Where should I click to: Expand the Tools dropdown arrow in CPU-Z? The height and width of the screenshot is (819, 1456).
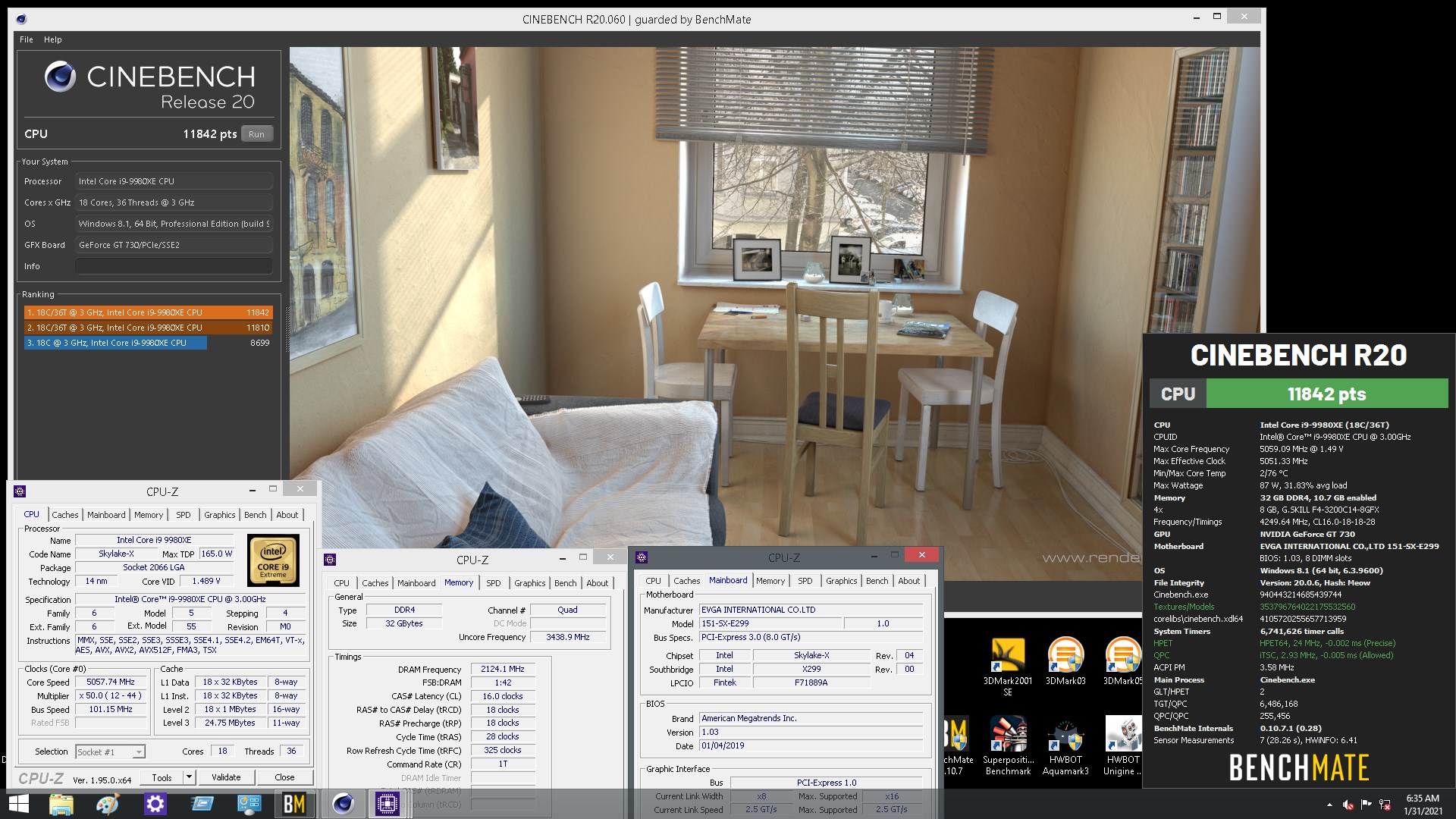tap(189, 777)
